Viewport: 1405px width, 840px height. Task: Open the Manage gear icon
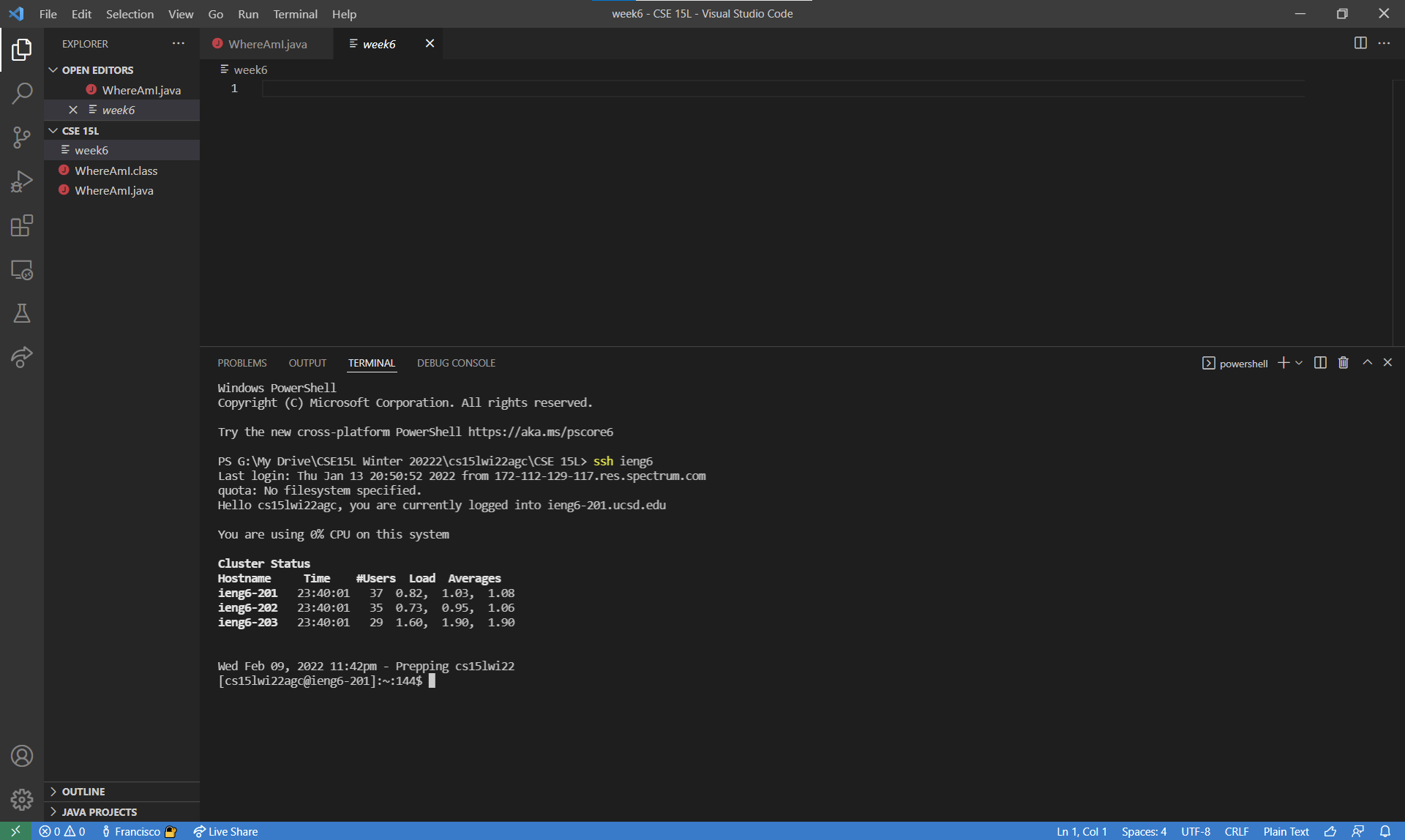pyautogui.click(x=22, y=800)
